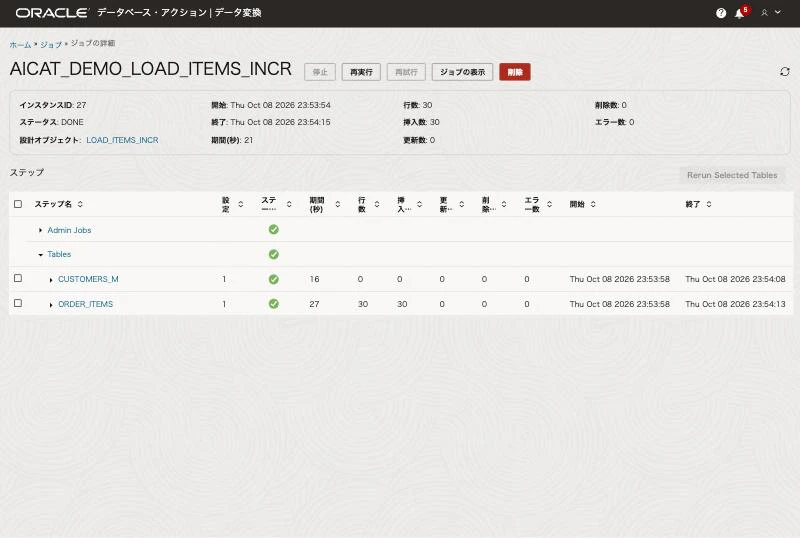Image resolution: width=800 pixels, height=538 pixels.
Task: Click ジョブの詳細 breadcrumb text
Action: [x=93, y=43]
